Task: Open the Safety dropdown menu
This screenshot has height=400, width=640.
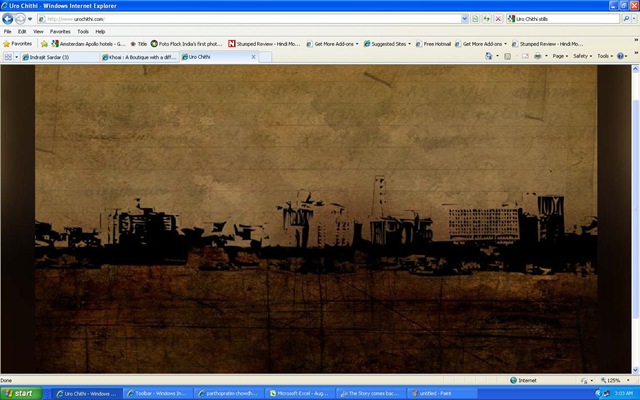Action: 582,56
